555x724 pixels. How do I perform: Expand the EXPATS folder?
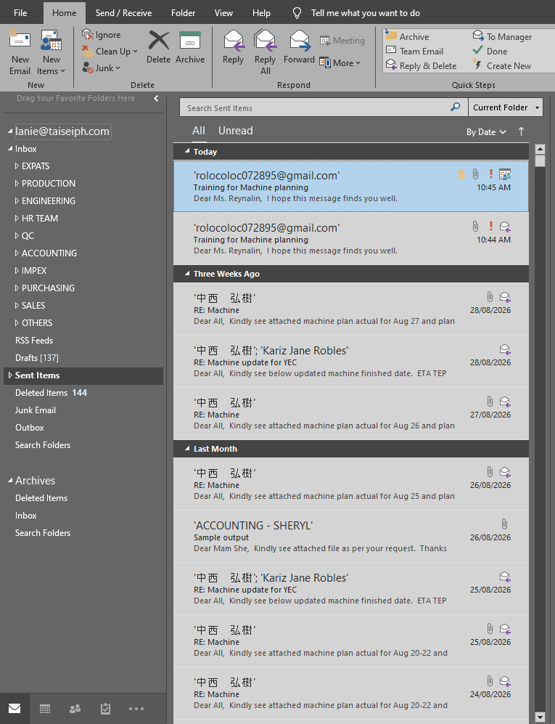17,166
